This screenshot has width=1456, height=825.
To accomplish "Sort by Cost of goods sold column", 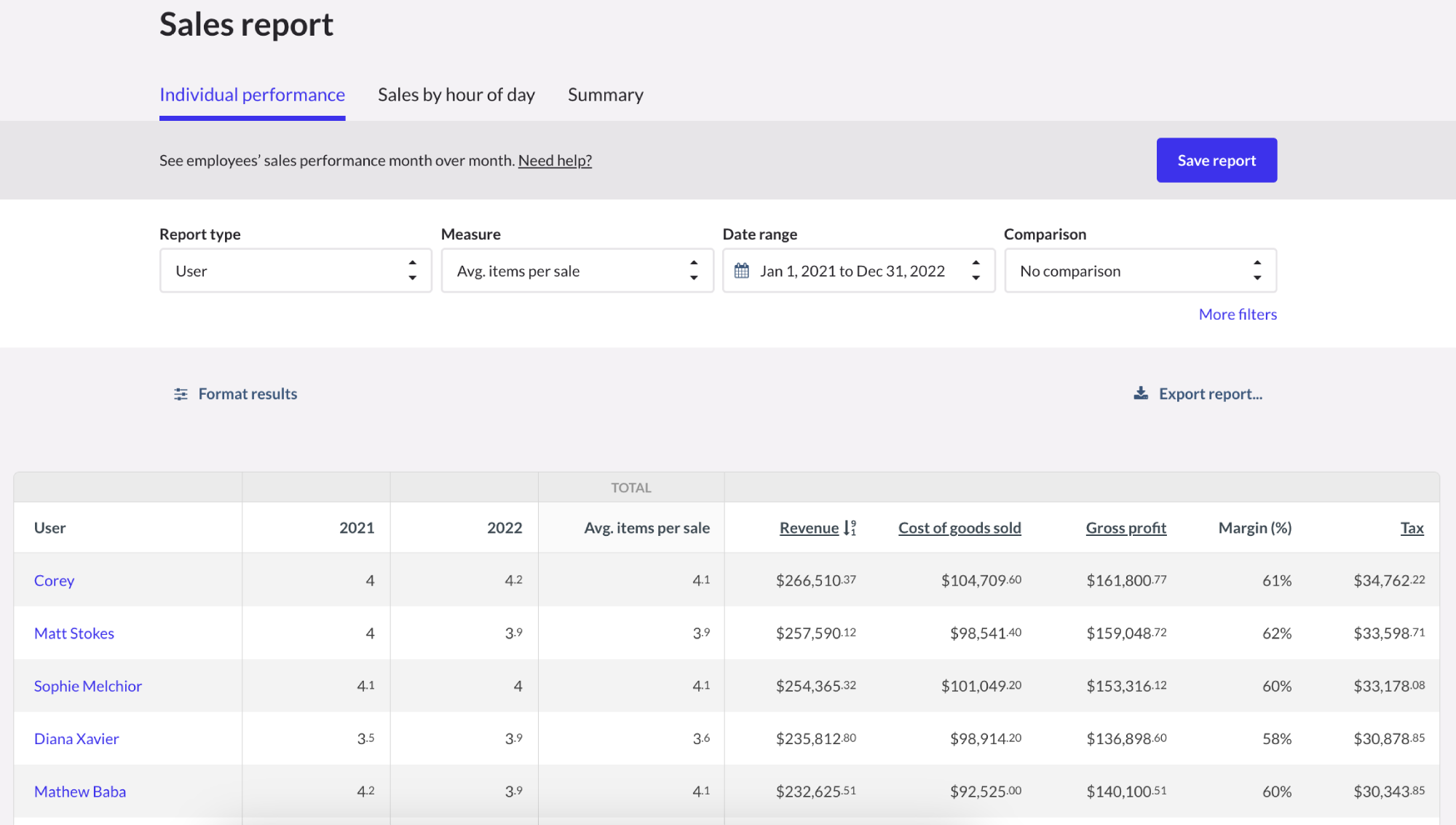I will tap(959, 528).
